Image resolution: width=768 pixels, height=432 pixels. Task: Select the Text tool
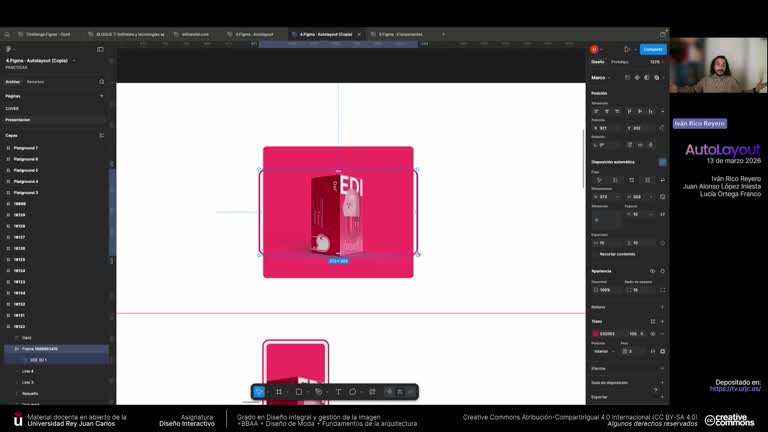coord(338,392)
